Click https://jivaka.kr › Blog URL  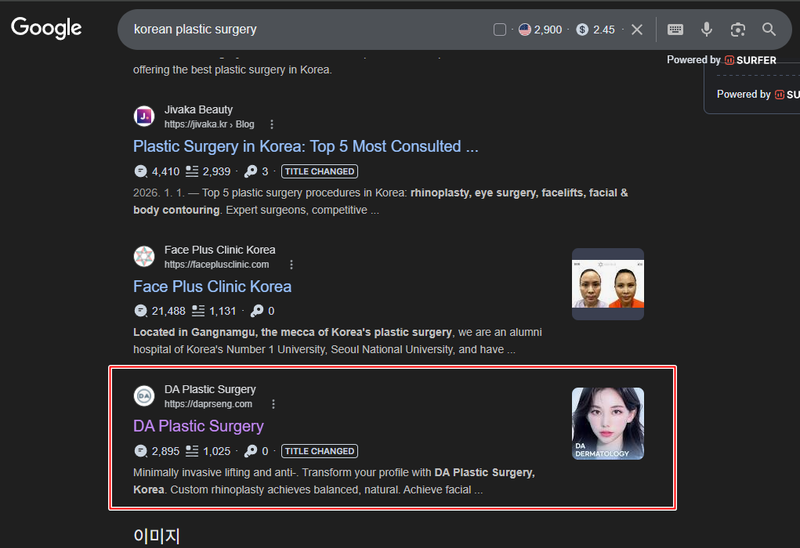(x=209, y=124)
